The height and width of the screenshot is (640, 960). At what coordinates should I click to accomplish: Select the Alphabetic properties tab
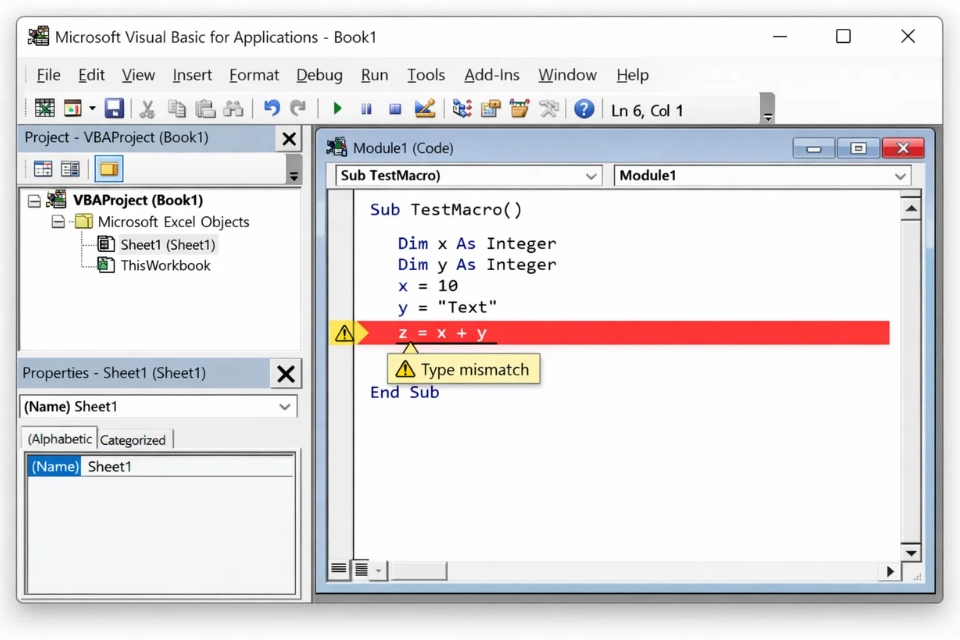58,438
